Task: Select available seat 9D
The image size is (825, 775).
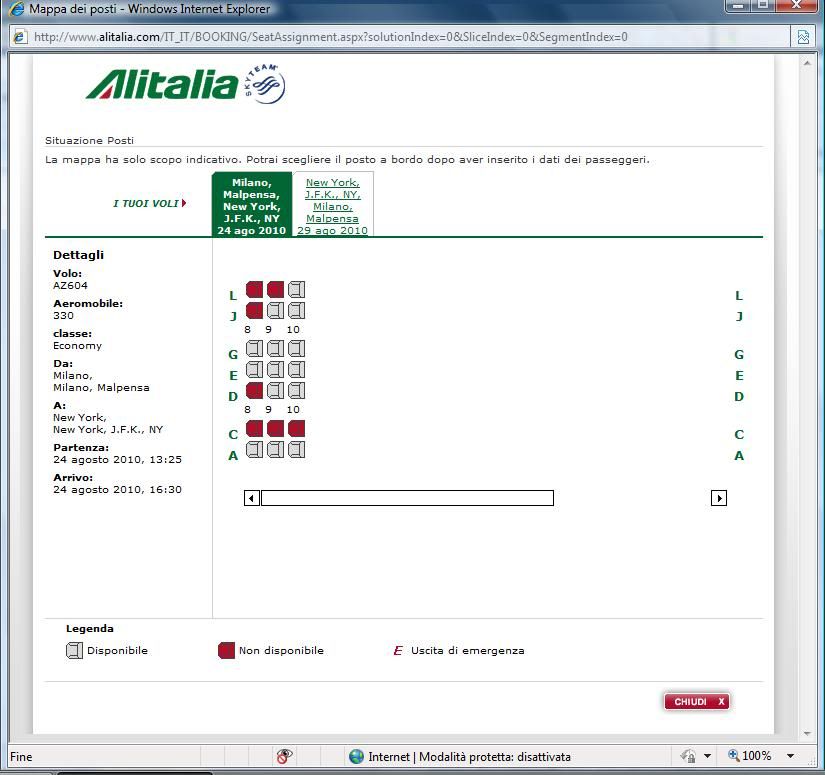Action: tap(276, 390)
